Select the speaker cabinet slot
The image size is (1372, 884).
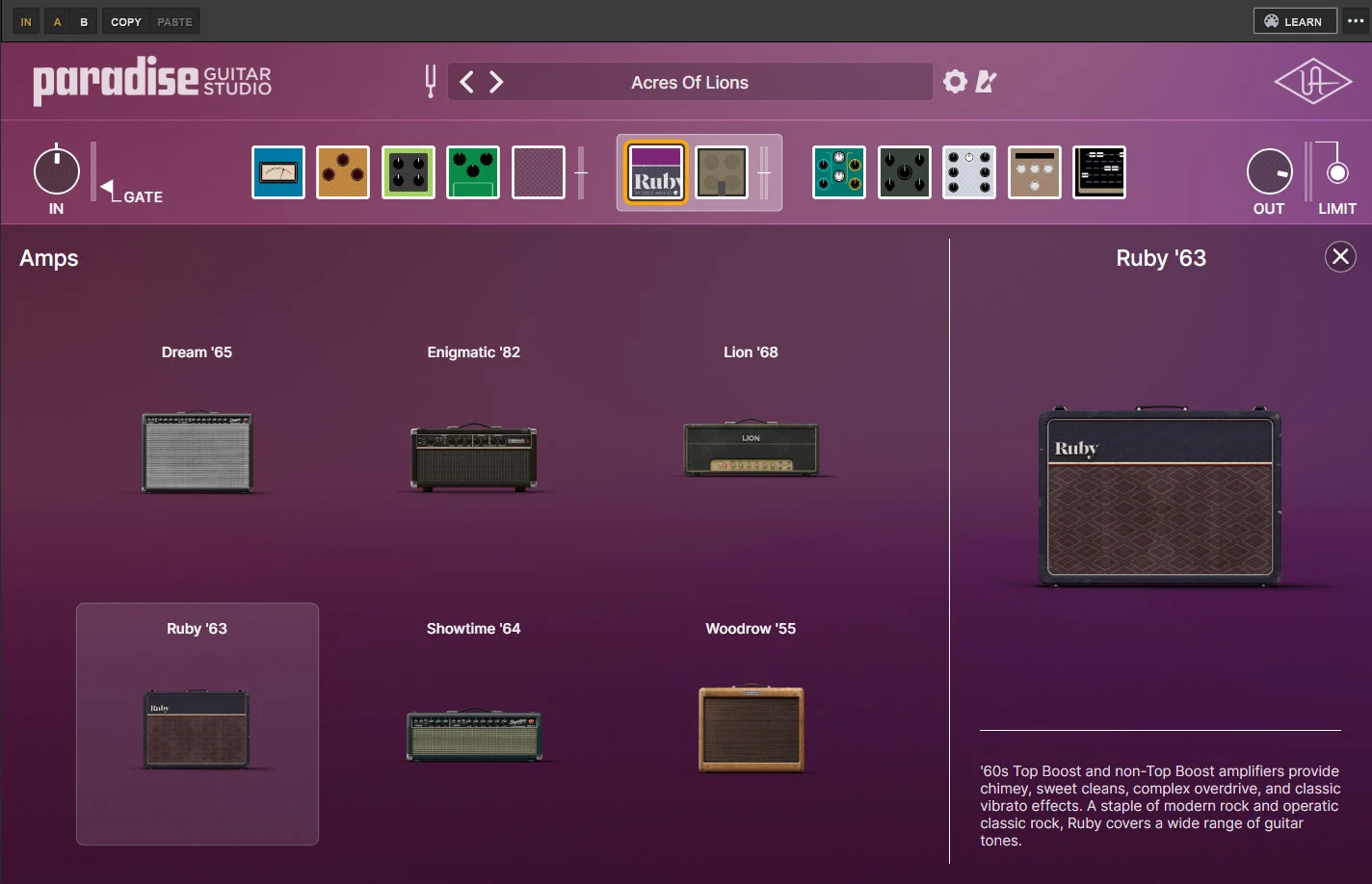click(722, 172)
